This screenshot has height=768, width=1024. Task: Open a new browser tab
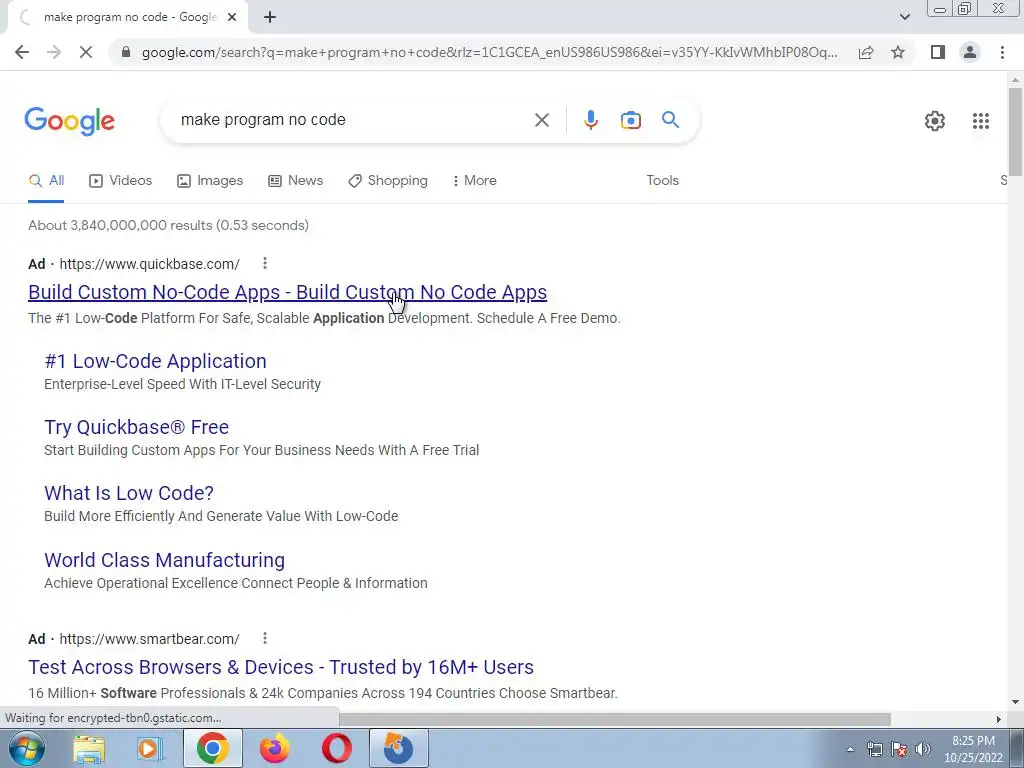coord(270,18)
